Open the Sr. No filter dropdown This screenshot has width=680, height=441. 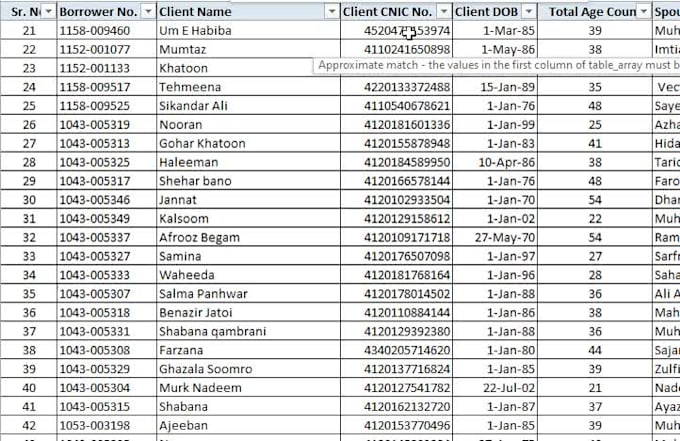(x=49, y=12)
